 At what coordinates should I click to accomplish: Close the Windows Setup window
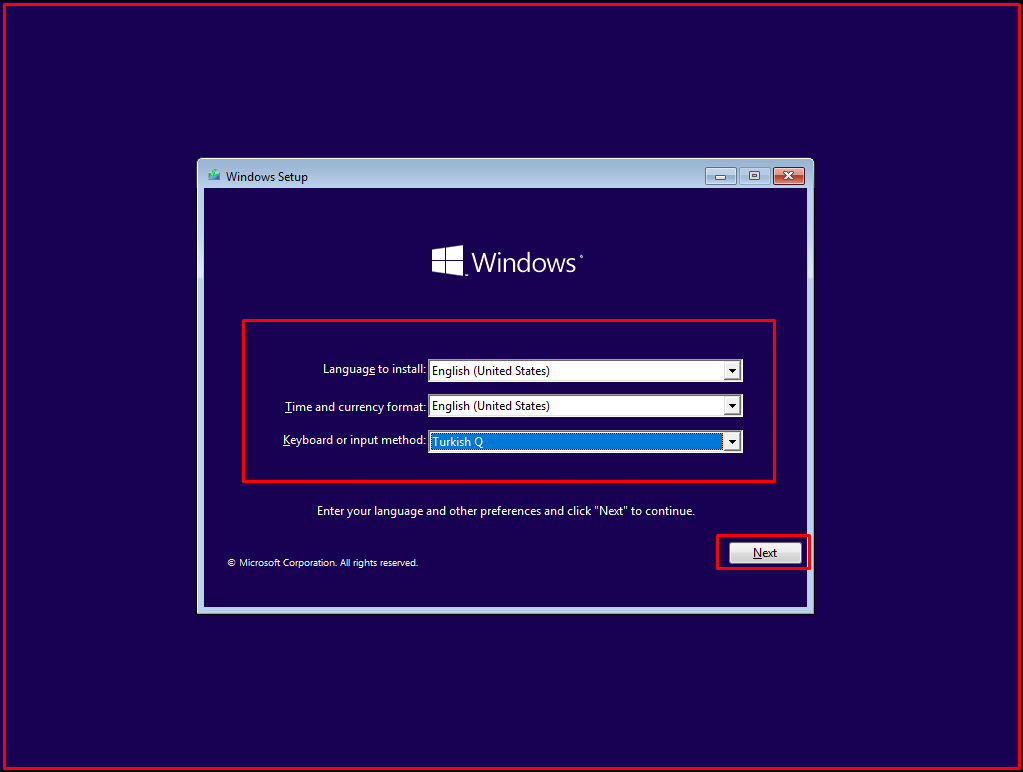pyautogui.click(x=788, y=176)
